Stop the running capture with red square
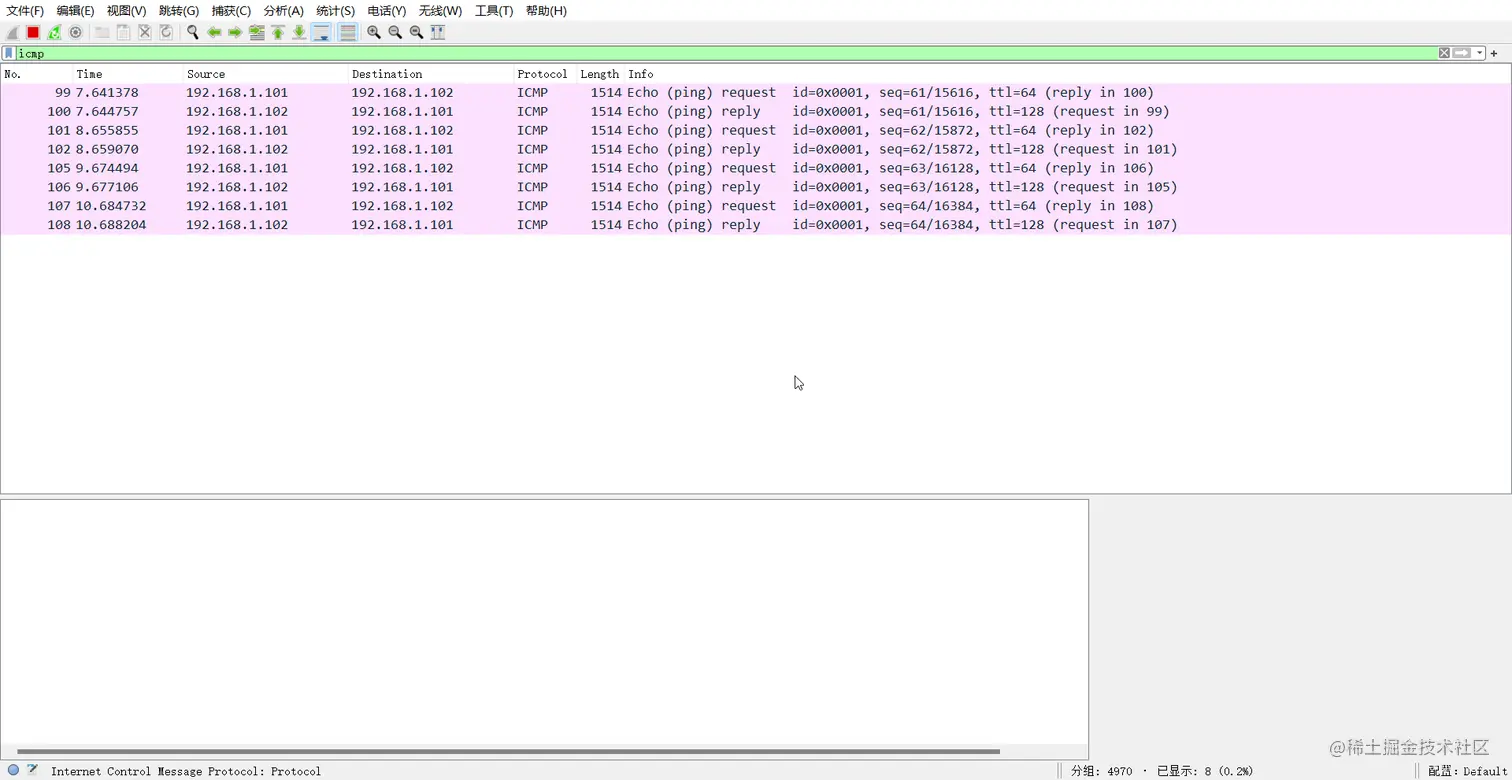Screen dimensions: 1512x780 (33, 32)
